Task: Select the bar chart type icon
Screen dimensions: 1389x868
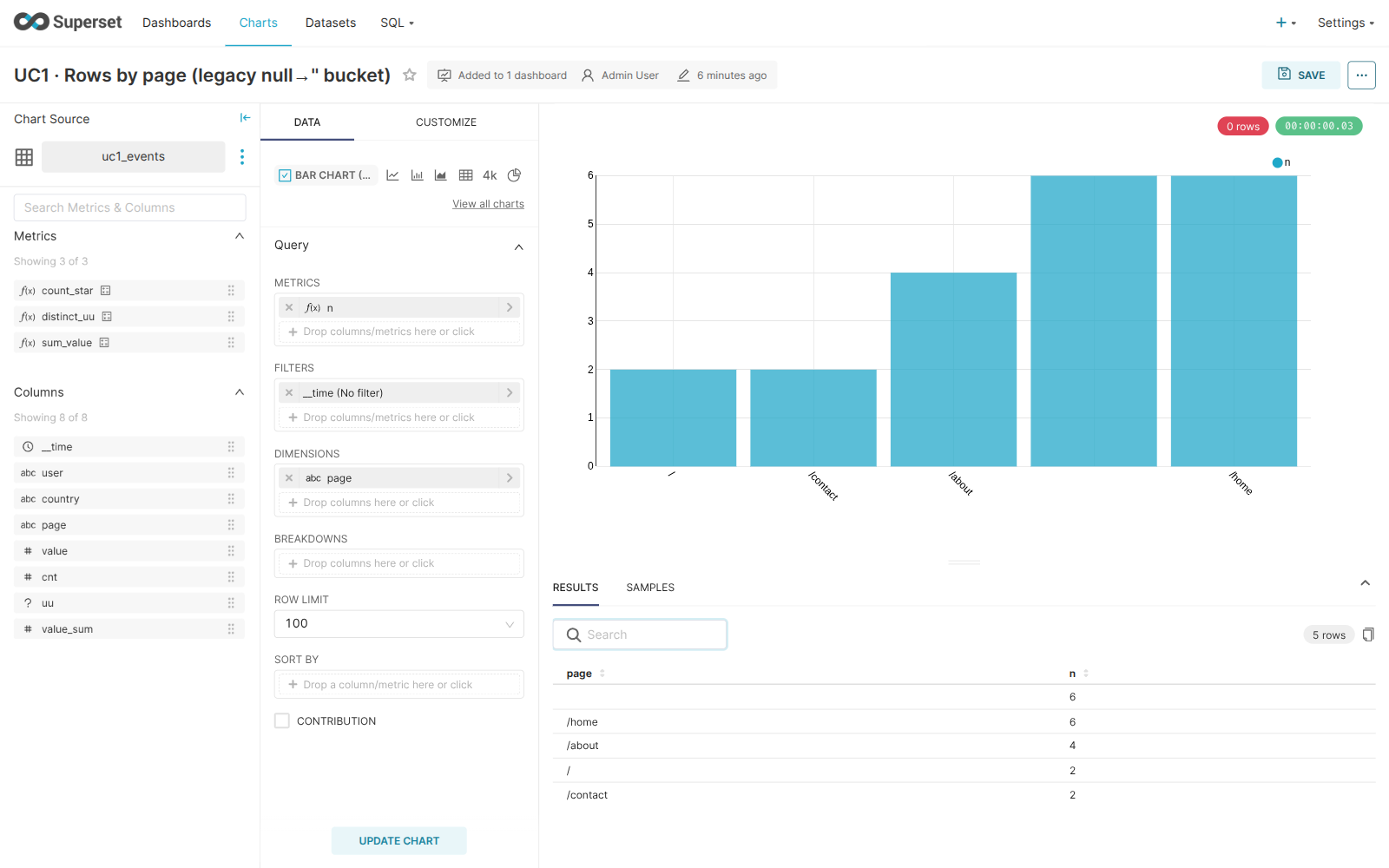Action: (417, 175)
